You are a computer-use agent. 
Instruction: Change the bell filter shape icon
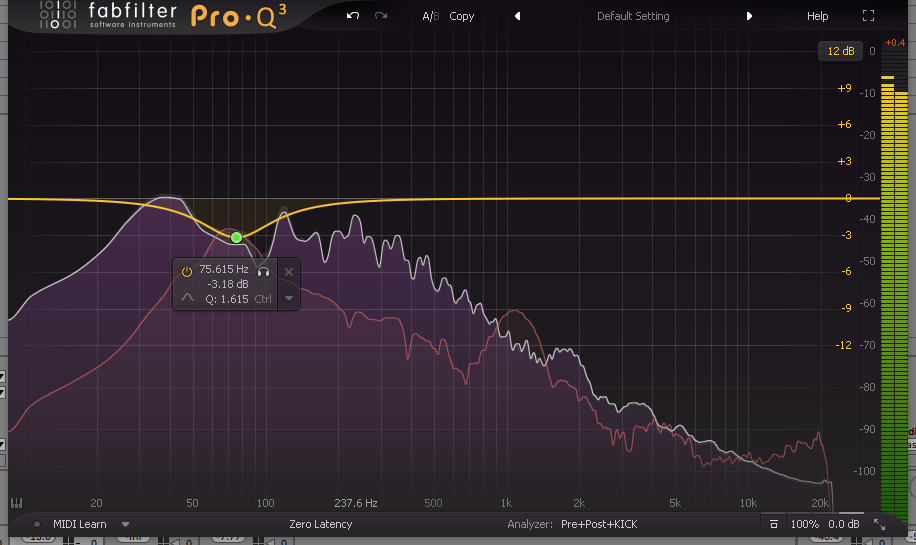(187, 297)
